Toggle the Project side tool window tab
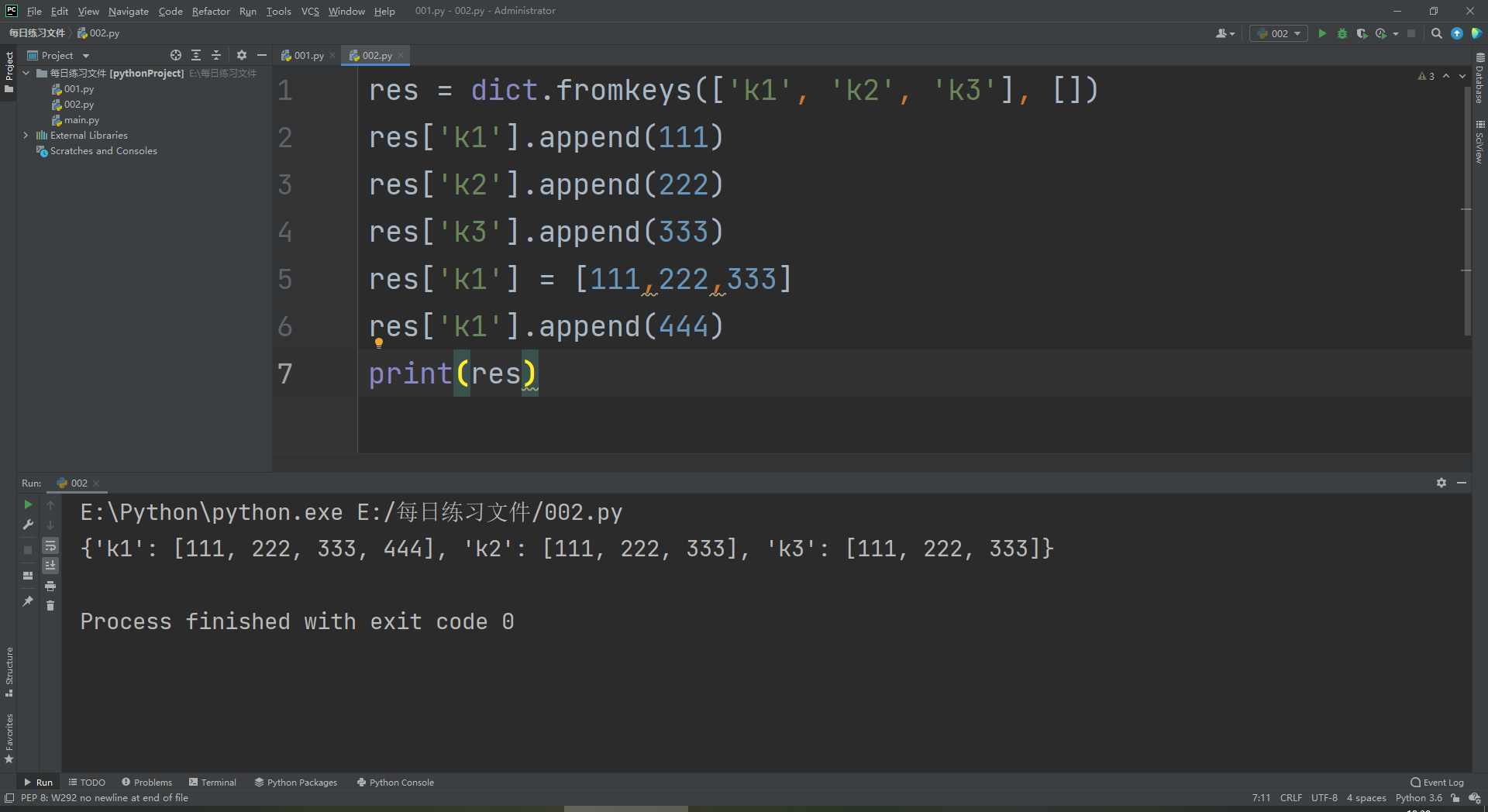 point(9,72)
